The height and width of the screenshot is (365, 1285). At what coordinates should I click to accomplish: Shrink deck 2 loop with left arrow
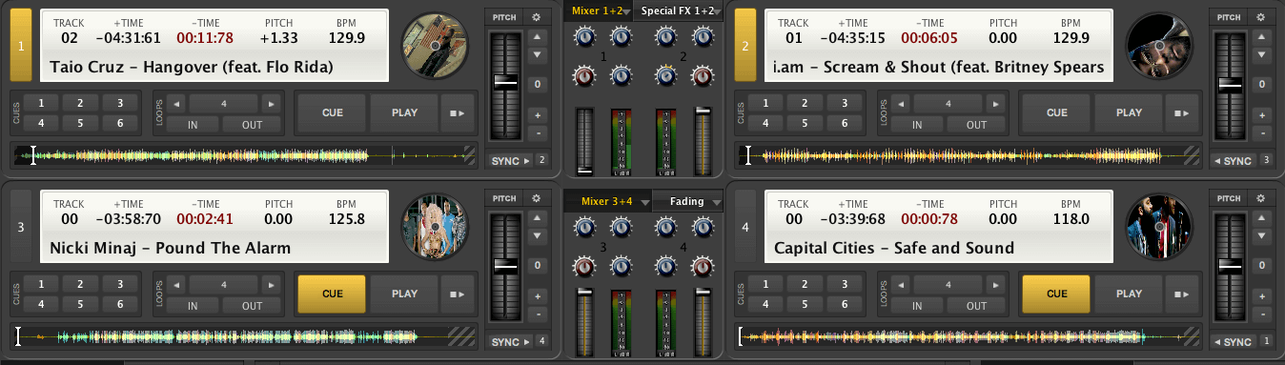pos(900,103)
